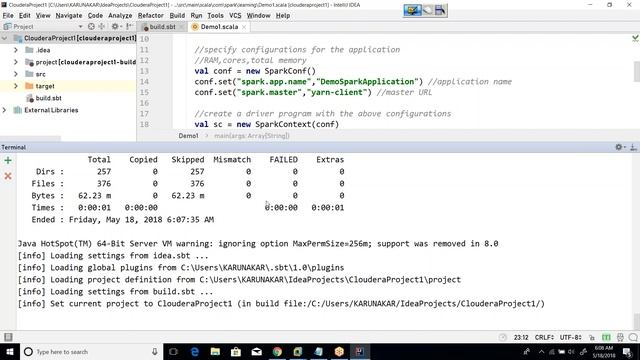Open the Navigate menu
640x360 pixels.
[x=69, y=16]
